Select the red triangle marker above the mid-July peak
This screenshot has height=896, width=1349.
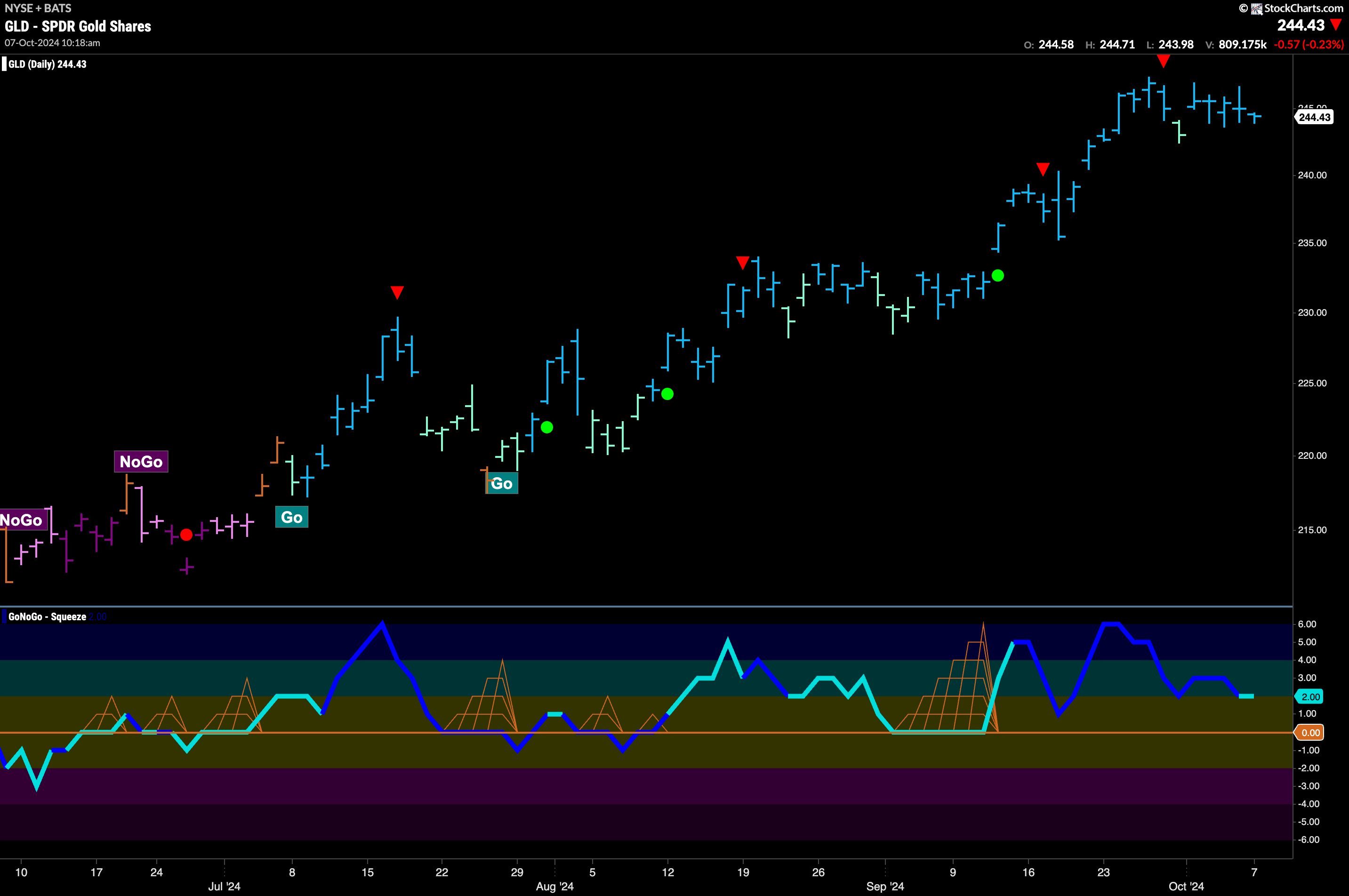tap(397, 293)
